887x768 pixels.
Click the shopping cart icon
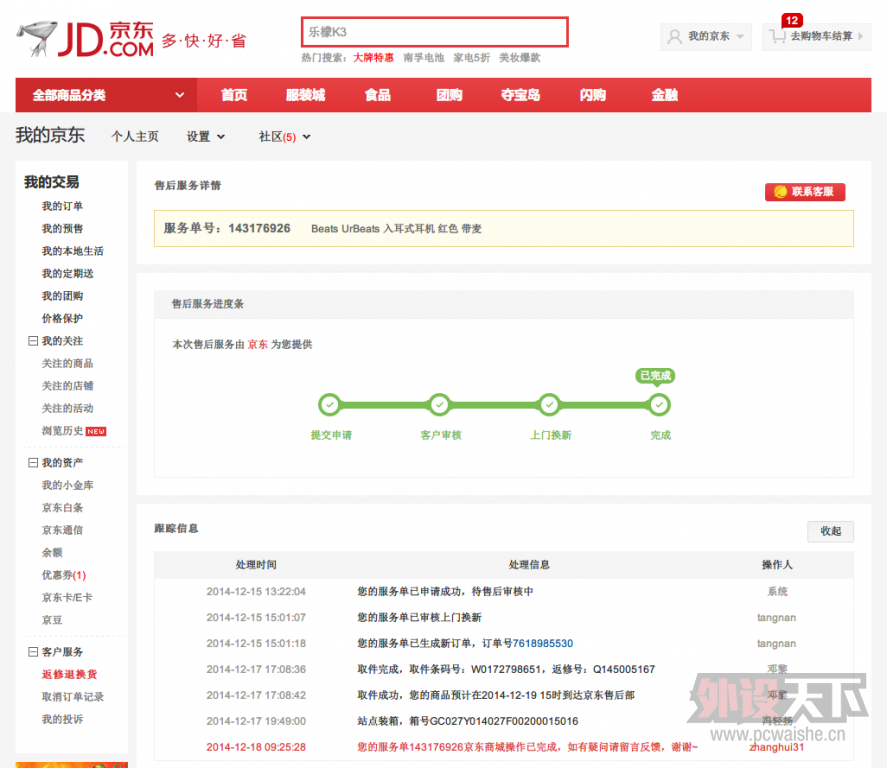click(x=778, y=36)
